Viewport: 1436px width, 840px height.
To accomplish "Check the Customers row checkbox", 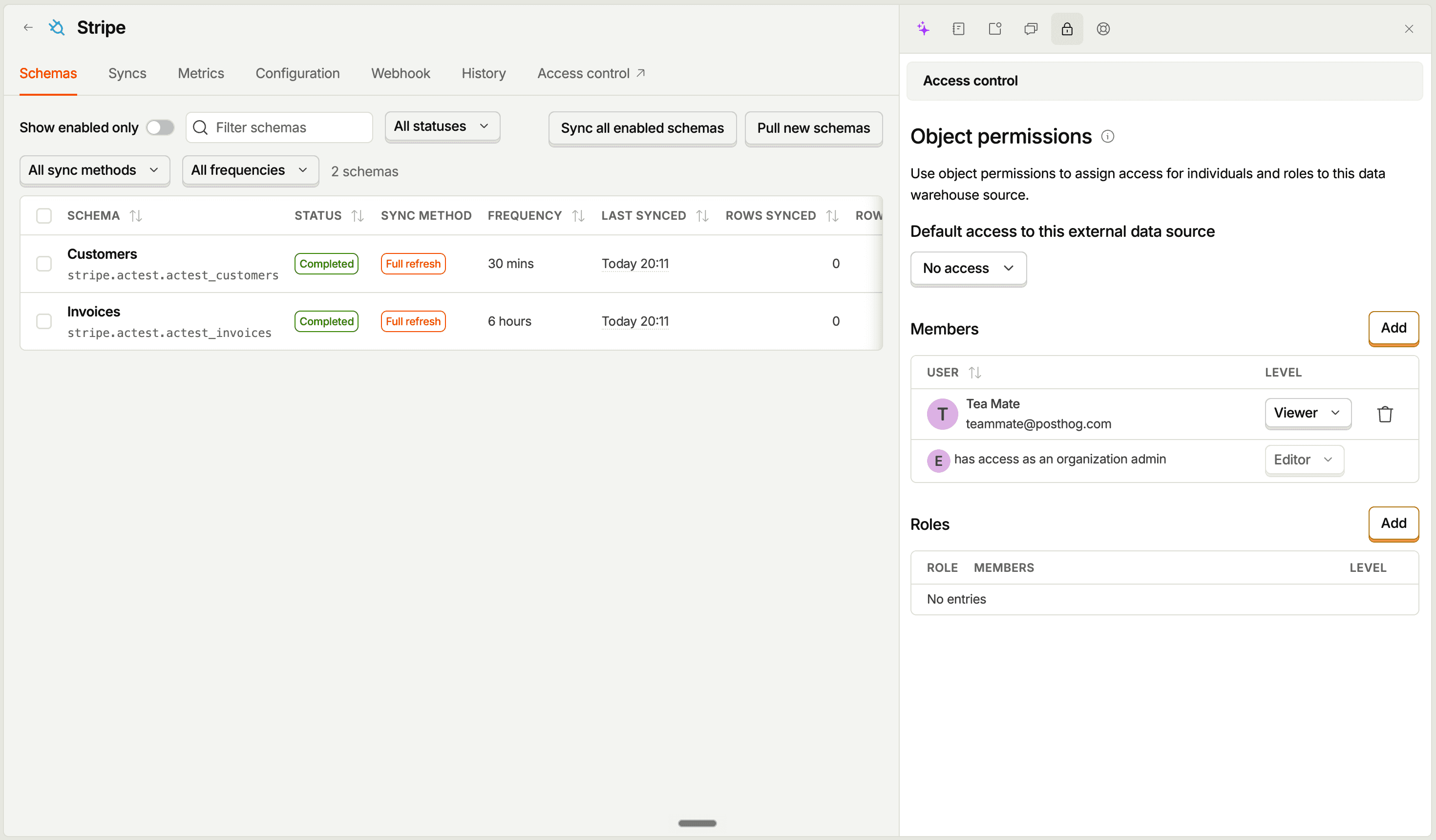I will coord(44,264).
